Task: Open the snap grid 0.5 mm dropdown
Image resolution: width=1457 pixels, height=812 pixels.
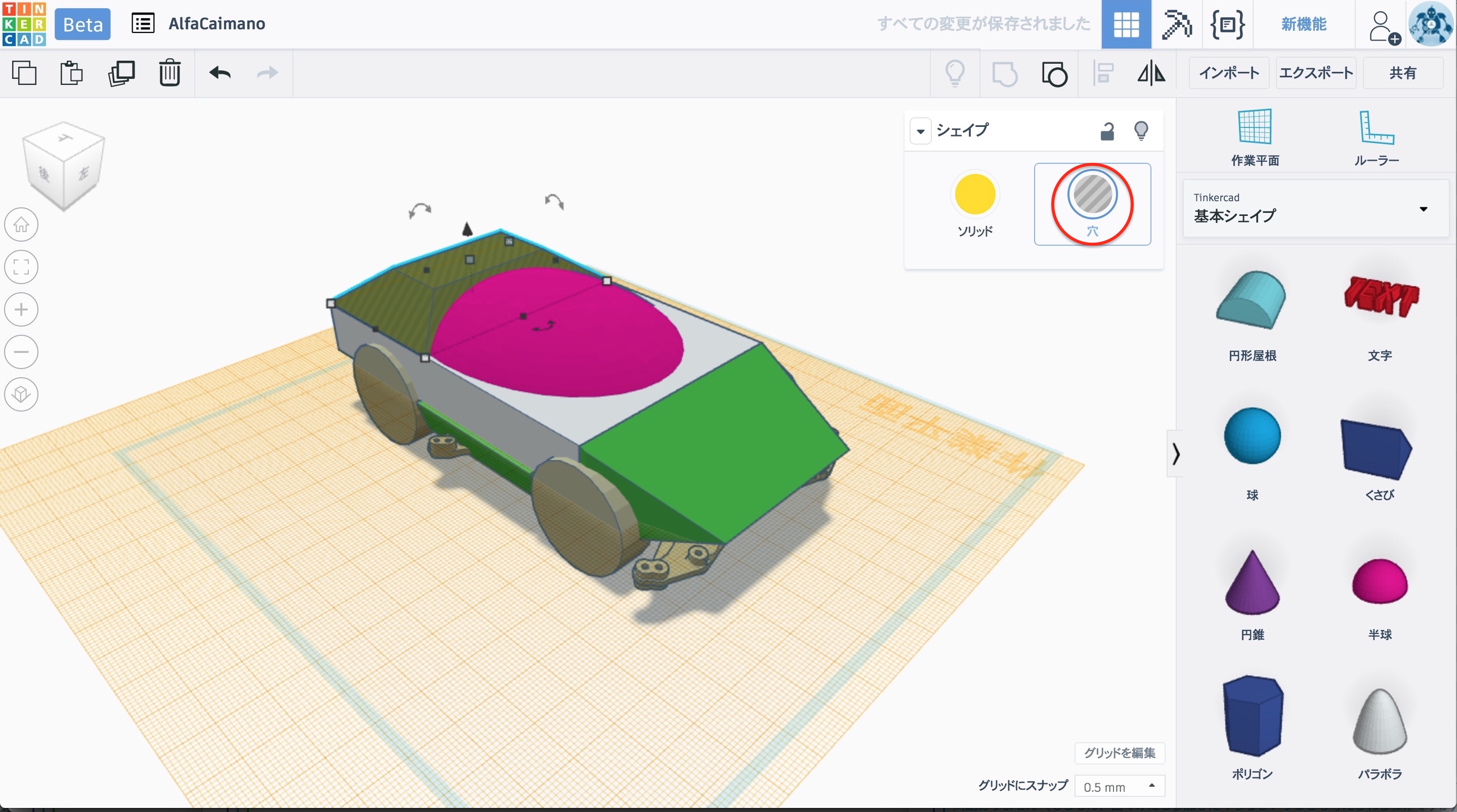Action: coord(1119,787)
